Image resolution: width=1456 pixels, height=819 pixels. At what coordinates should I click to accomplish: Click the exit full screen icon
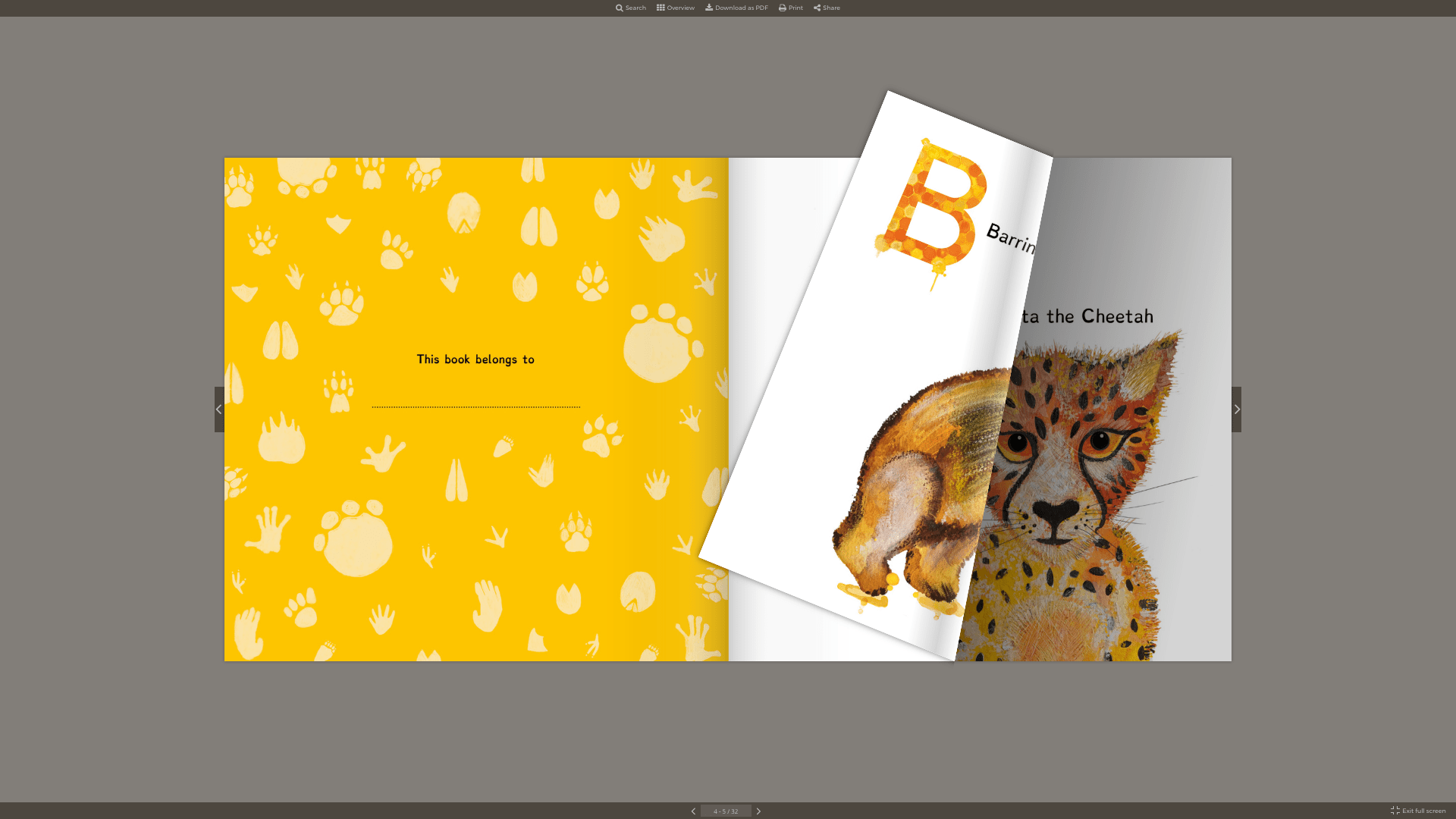[1395, 811]
